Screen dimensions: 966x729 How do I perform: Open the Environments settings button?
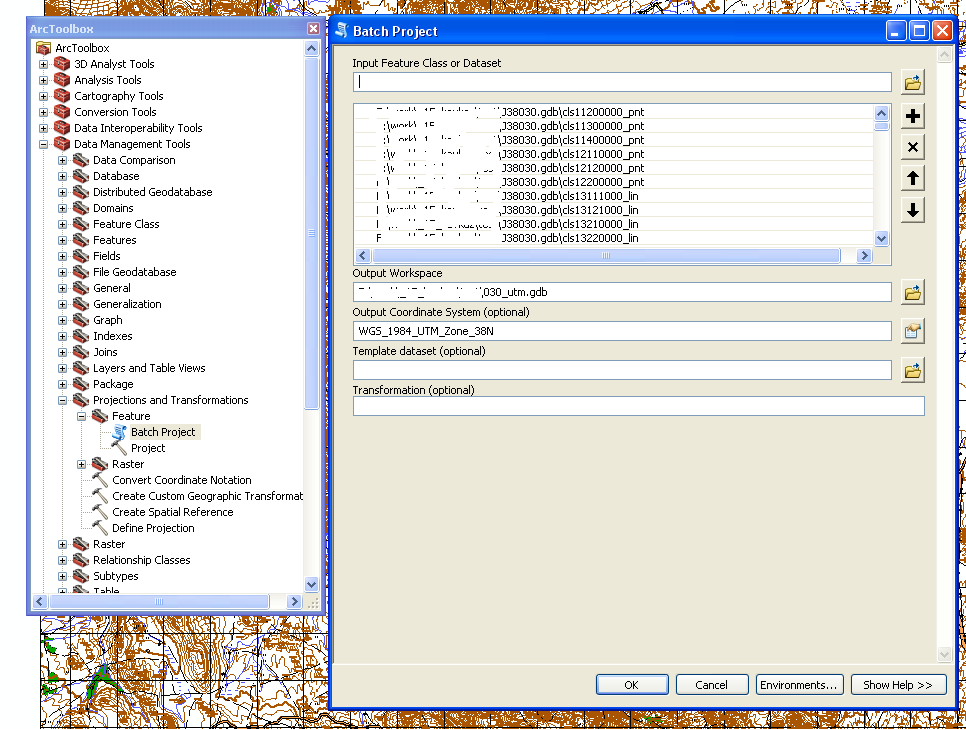[x=798, y=685]
